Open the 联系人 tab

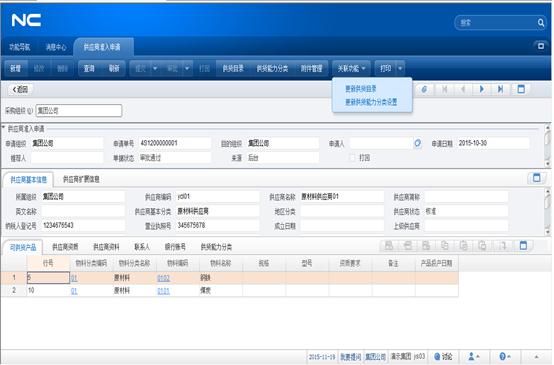pyautogui.click(x=142, y=247)
